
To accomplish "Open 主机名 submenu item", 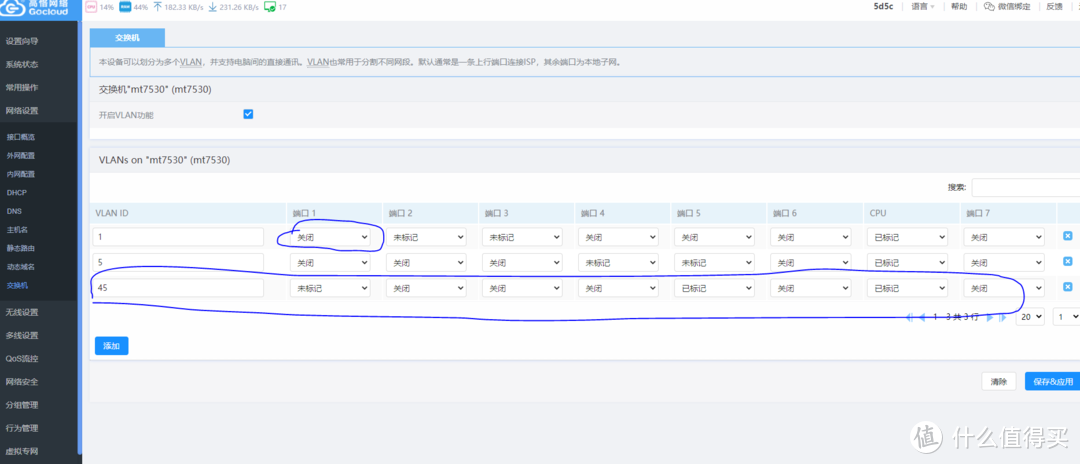I will pos(17,229).
